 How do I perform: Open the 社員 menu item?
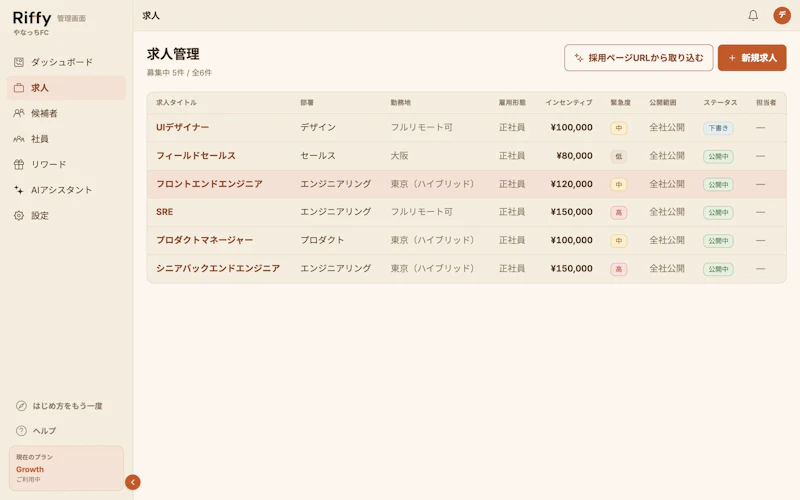pyautogui.click(x=66, y=139)
